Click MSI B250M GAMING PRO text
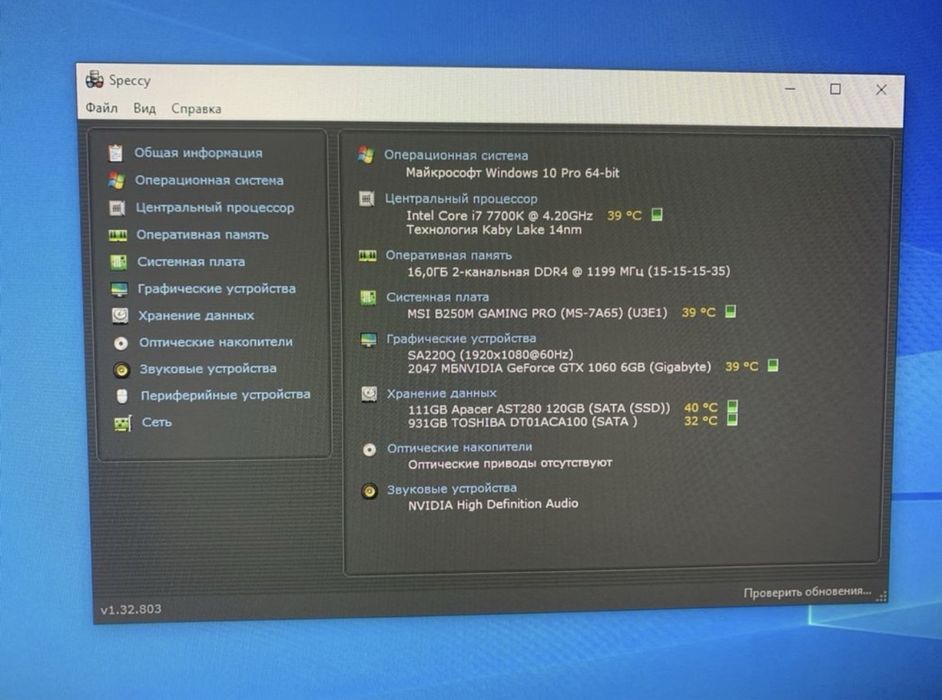 coord(537,313)
